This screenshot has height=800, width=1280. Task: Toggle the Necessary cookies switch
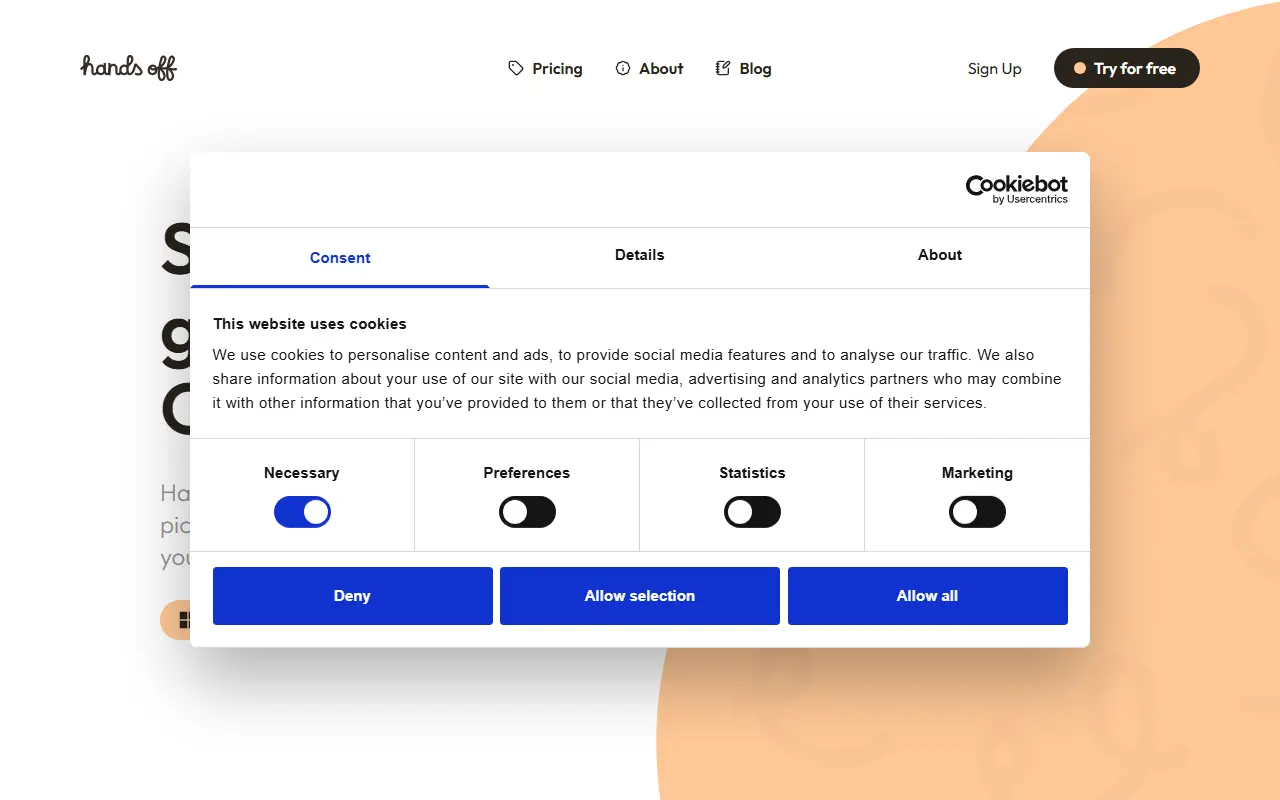(x=302, y=512)
